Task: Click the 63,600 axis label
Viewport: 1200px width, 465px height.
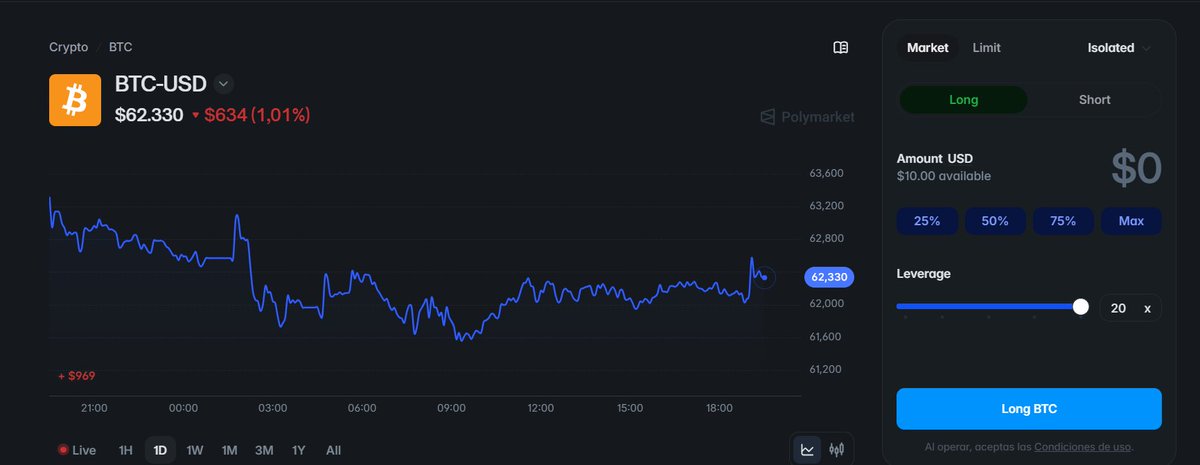Action: point(826,174)
